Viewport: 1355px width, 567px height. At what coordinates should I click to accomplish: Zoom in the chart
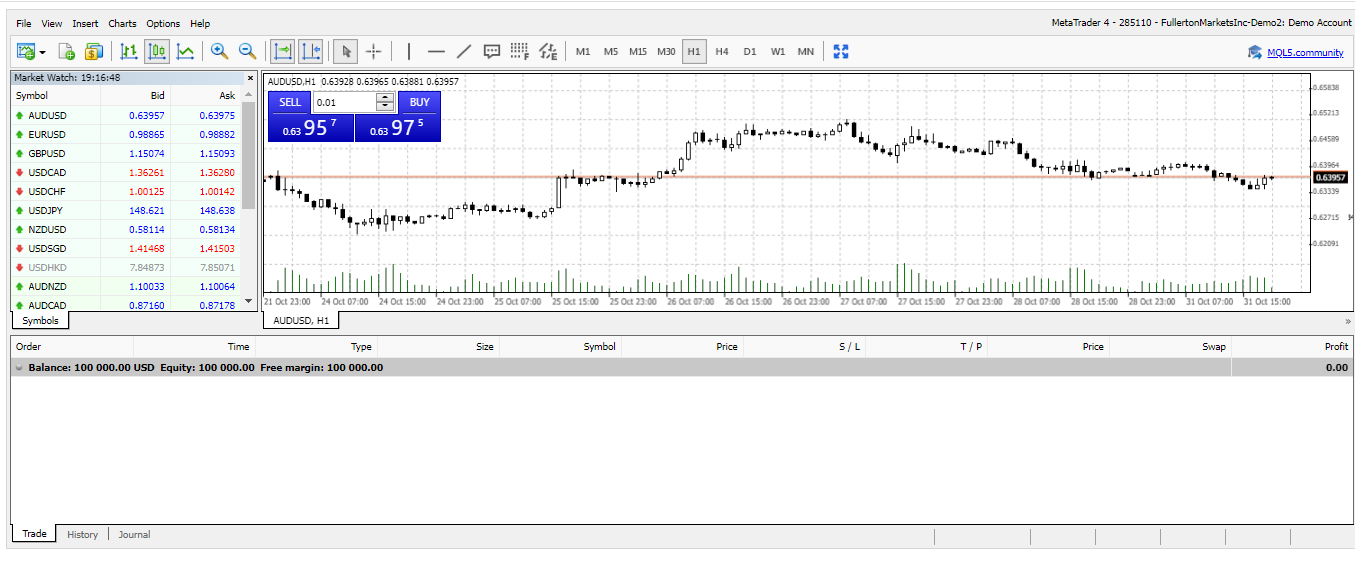[x=219, y=51]
